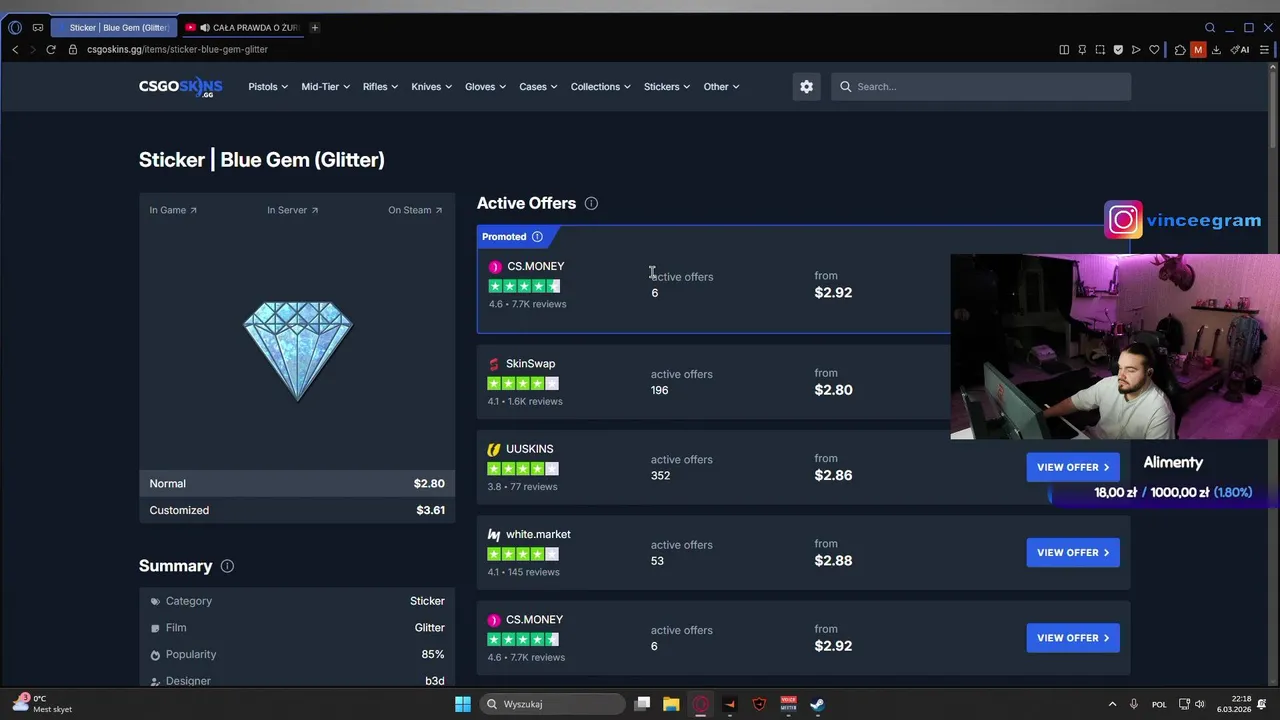
Task: Click the browser heart bookmark icon
Action: (x=1154, y=49)
